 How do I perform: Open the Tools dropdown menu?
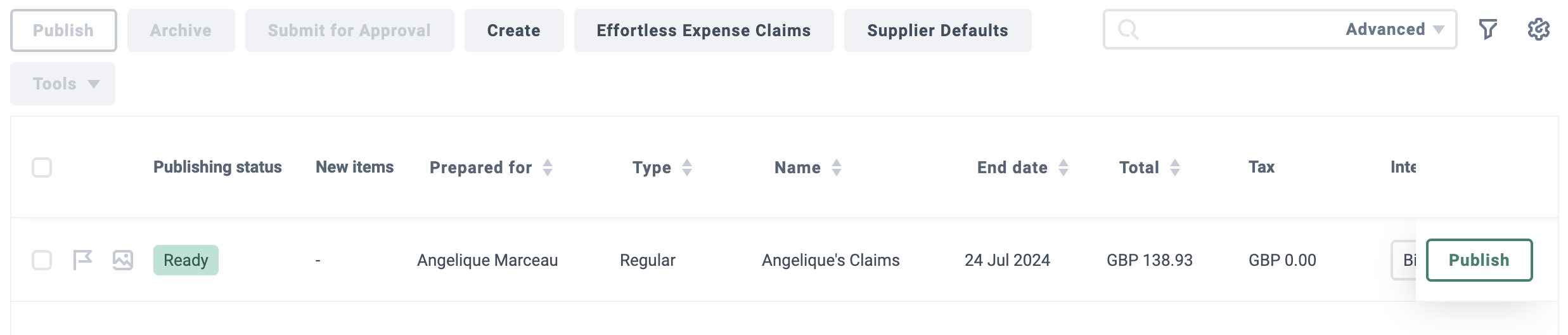[63, 84]
